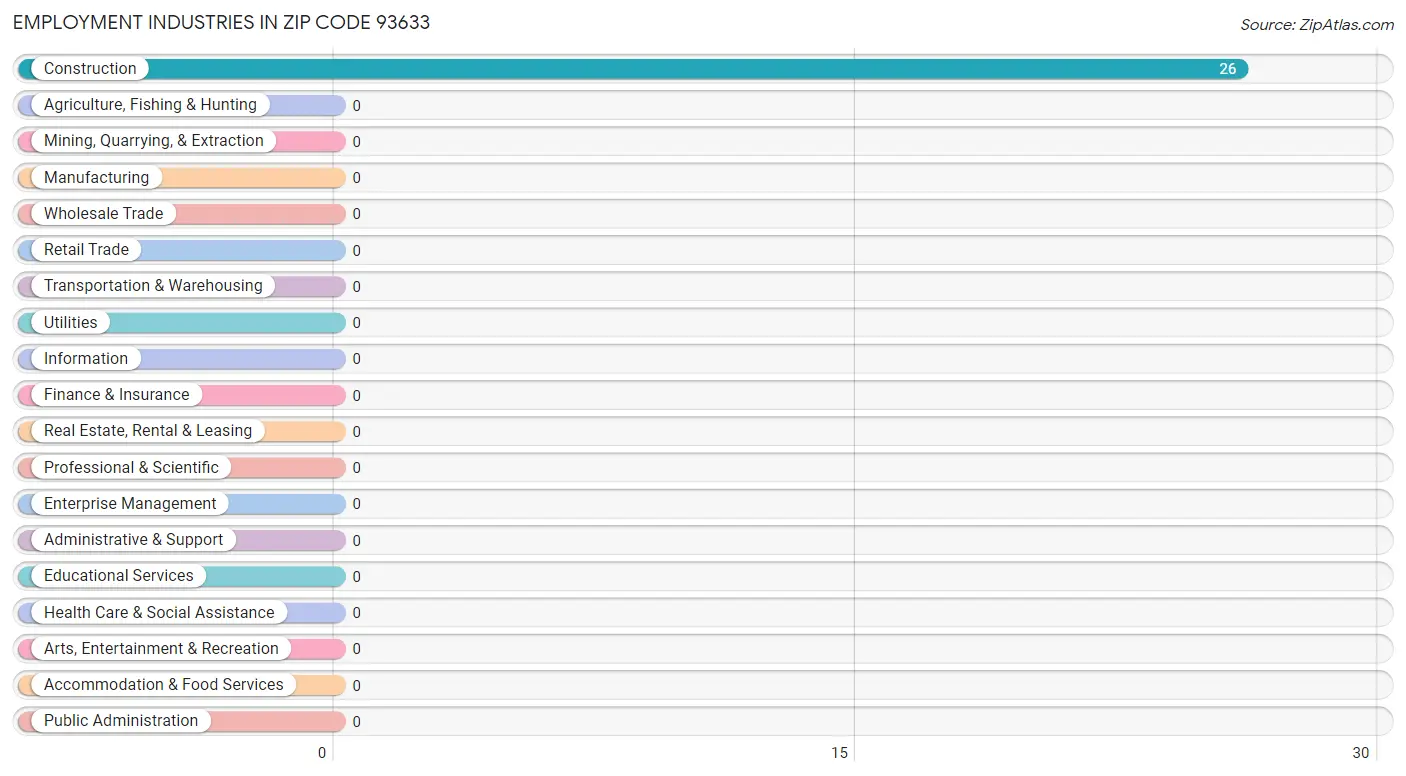Image resolution: width=1406 pixels, height=776 pixels.
Task: Click the 0 value next to Retail Trade
Action: [x=356, y=250]
